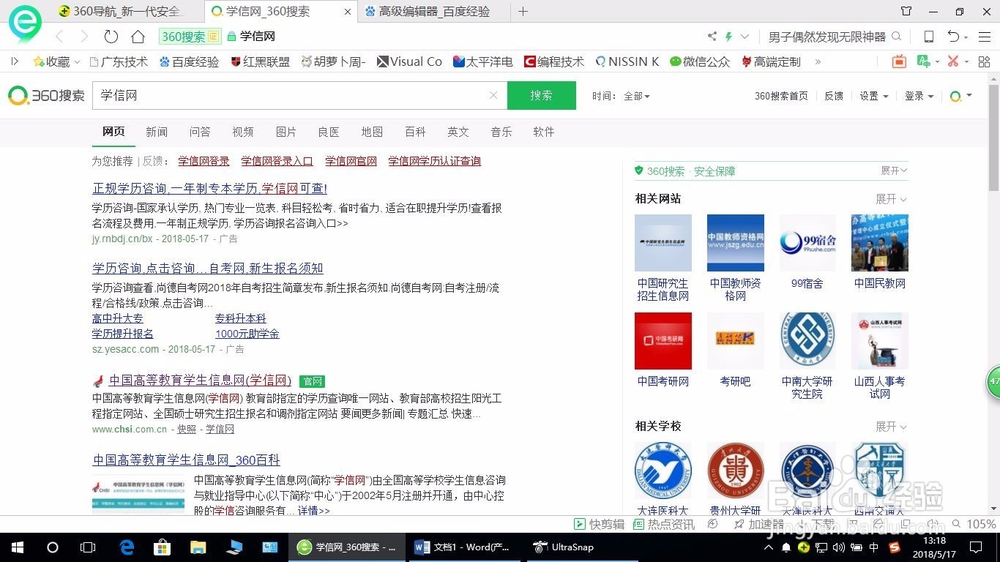Open the 微信公众 bookmark
The width and height of the screenshot is (1000, 562).
pos(700,62)
